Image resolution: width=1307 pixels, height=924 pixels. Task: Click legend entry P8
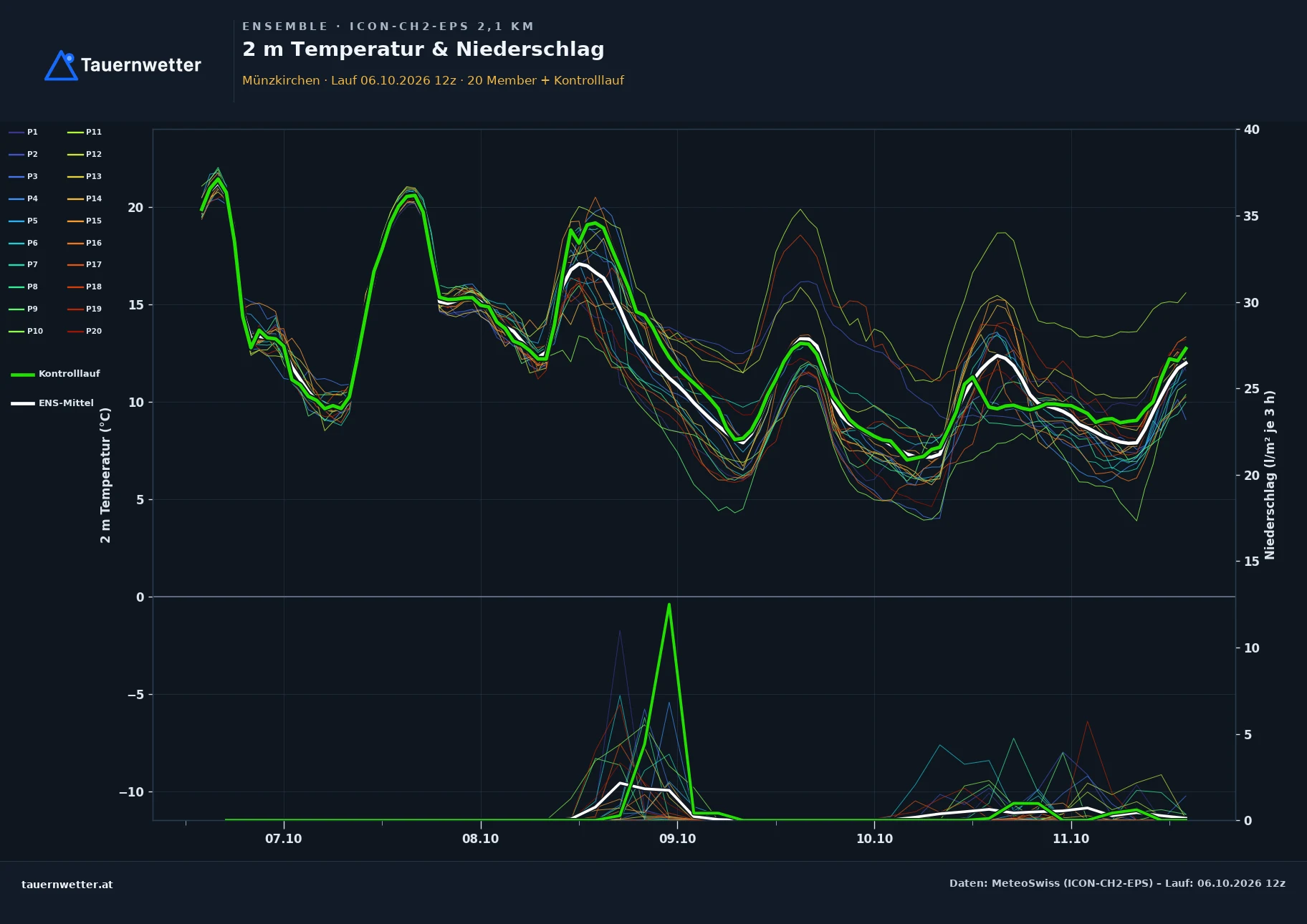point(23,287)
